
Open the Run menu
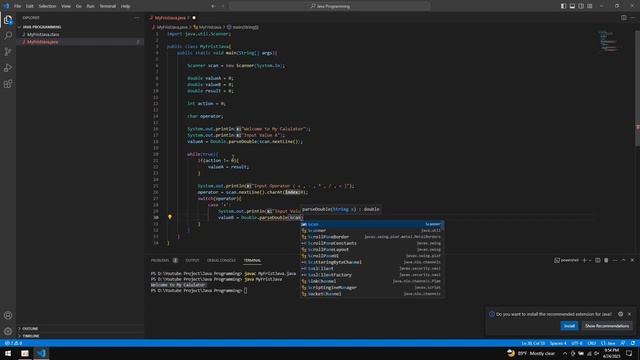tap(91, 6)
